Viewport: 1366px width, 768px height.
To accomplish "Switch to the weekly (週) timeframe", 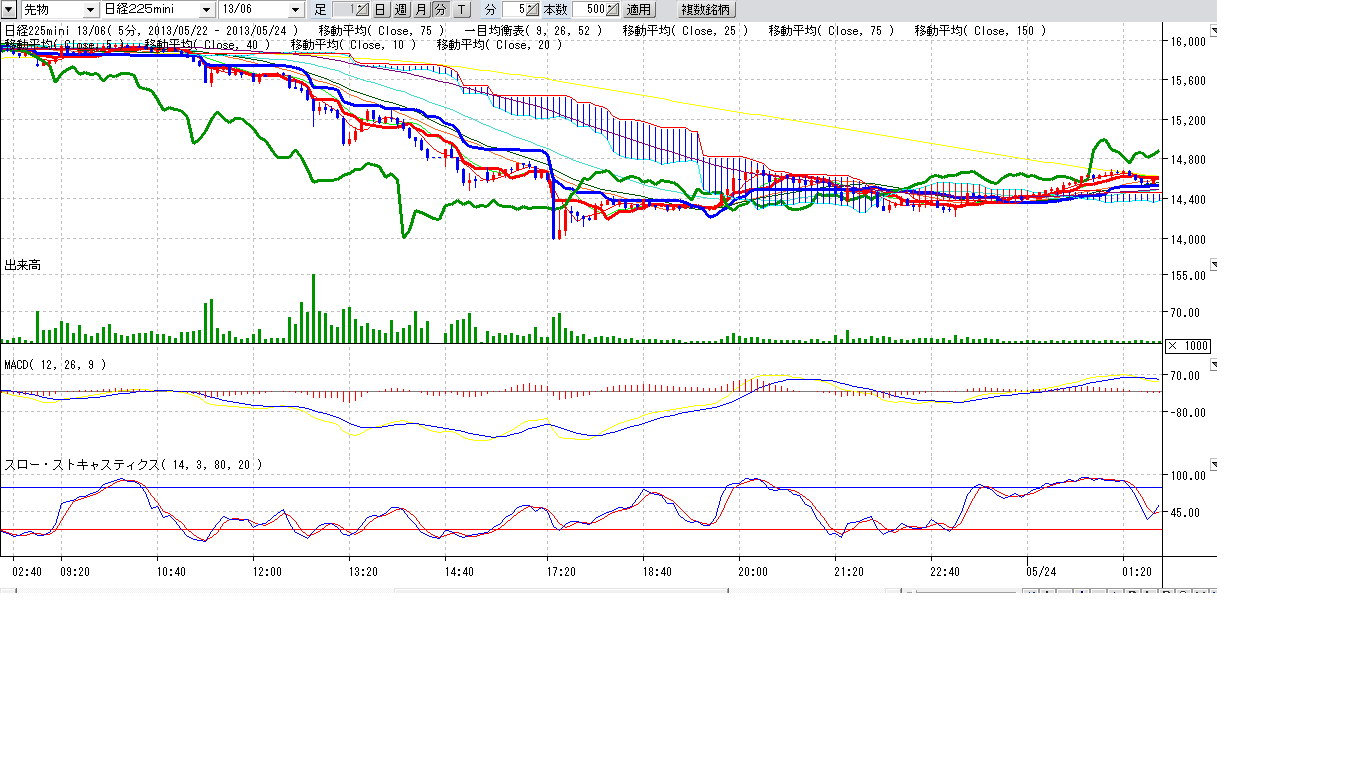I will tap(401, 9).
